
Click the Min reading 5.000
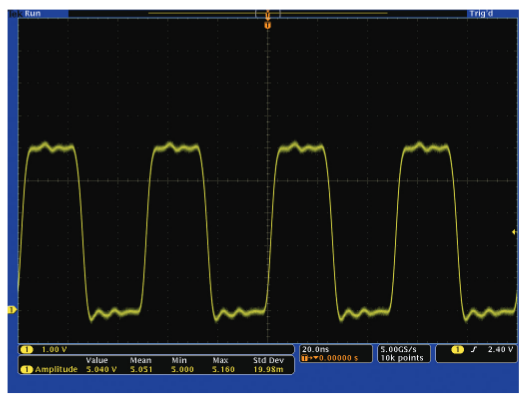point(182,369)
